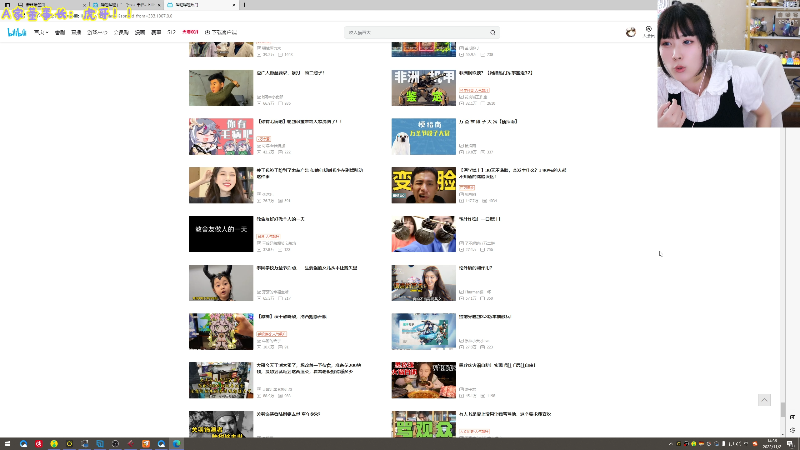Viewport: 800px width, 450px height.
Task: Open Microsoft Edge icon in taskbar
Action: tap(177, 444)
